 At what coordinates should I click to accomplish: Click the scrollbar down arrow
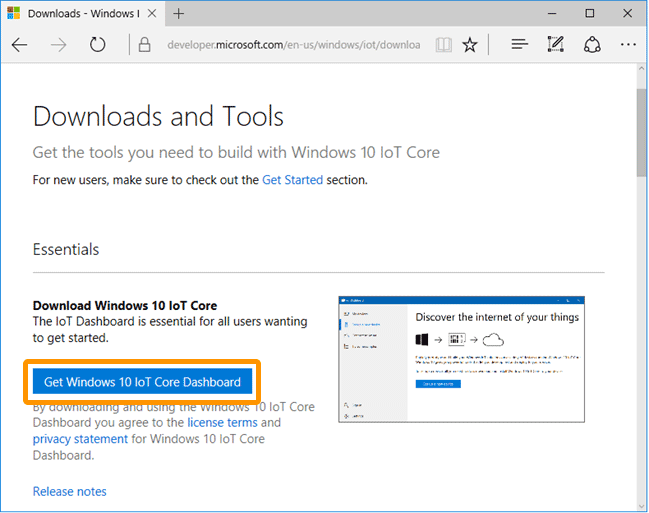point(642,506)
